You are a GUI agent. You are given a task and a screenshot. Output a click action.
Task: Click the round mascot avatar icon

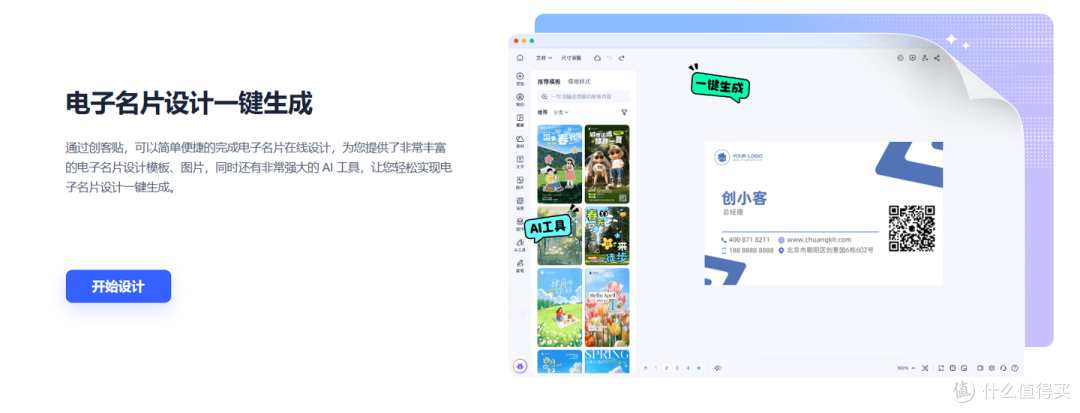tap(520, 366)
